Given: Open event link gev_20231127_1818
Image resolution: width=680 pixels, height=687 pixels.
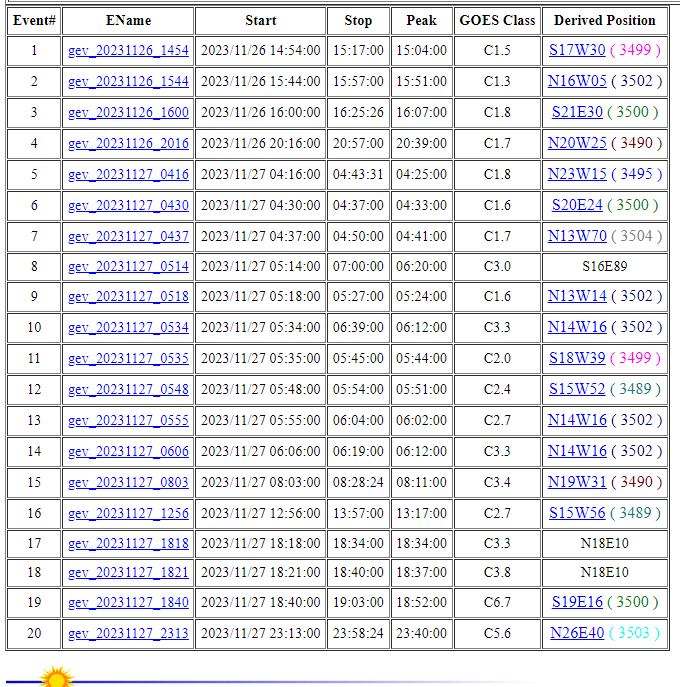Looking at the screenshot, I should (x=128, y=544).
